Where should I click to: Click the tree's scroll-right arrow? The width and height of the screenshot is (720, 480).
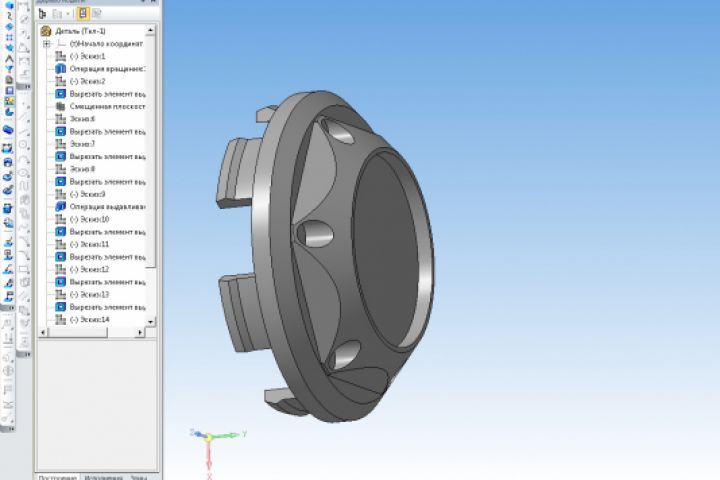[141, 332]
